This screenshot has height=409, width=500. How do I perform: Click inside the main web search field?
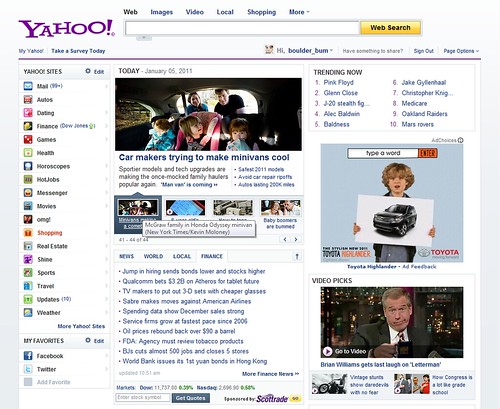[x=242, y=28]
